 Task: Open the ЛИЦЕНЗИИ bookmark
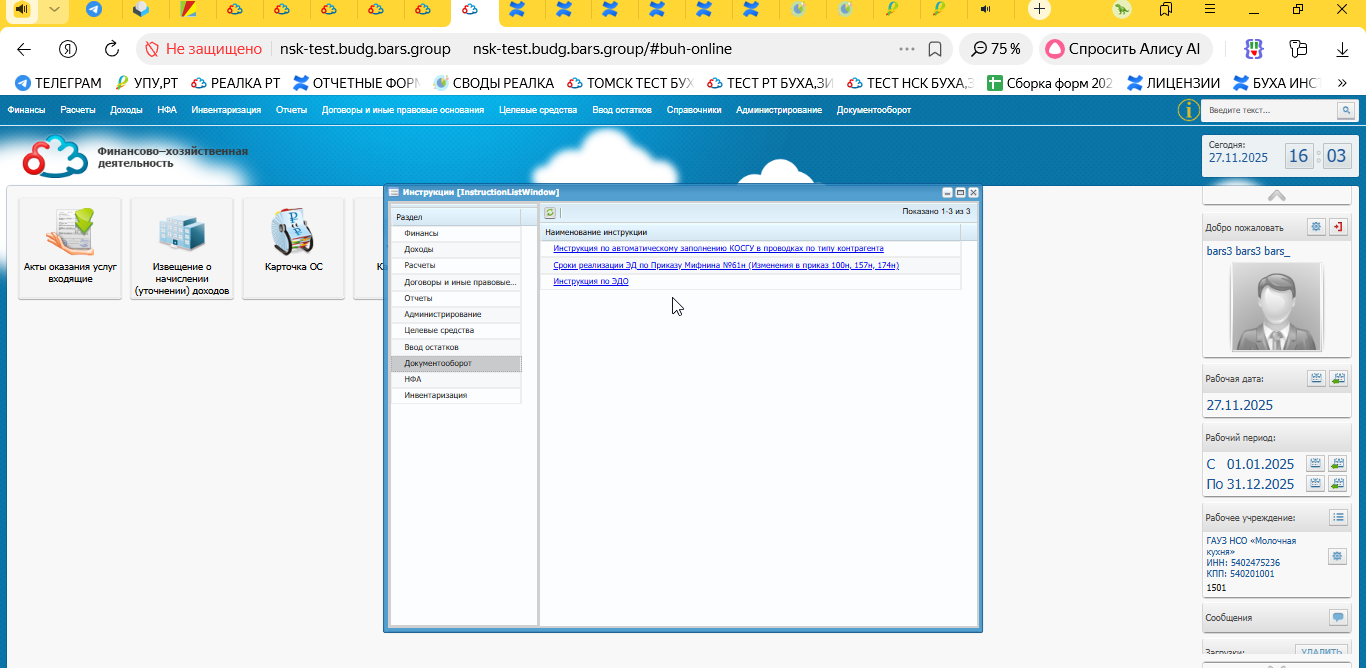tap(1173, 83)
